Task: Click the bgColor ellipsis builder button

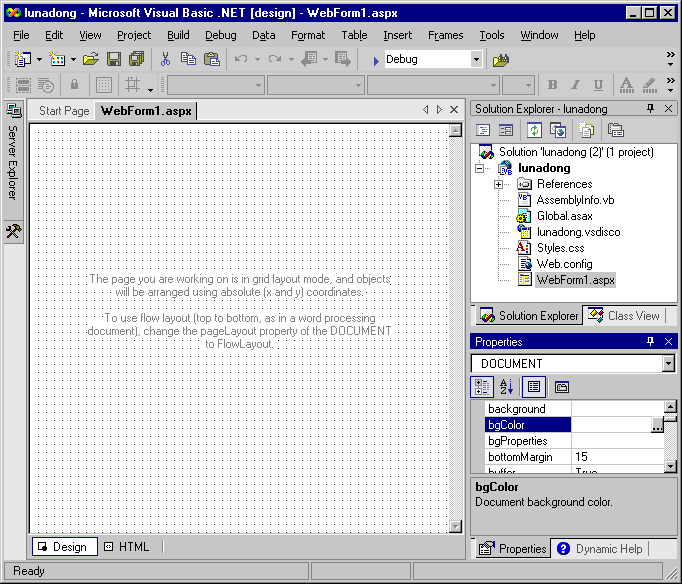Action: 657,425
